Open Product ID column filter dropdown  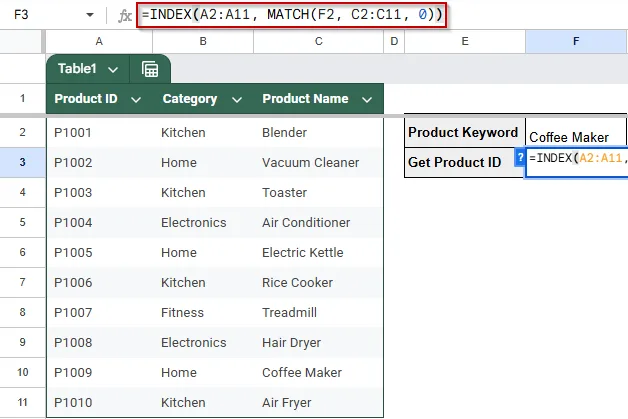pos(136,99)
